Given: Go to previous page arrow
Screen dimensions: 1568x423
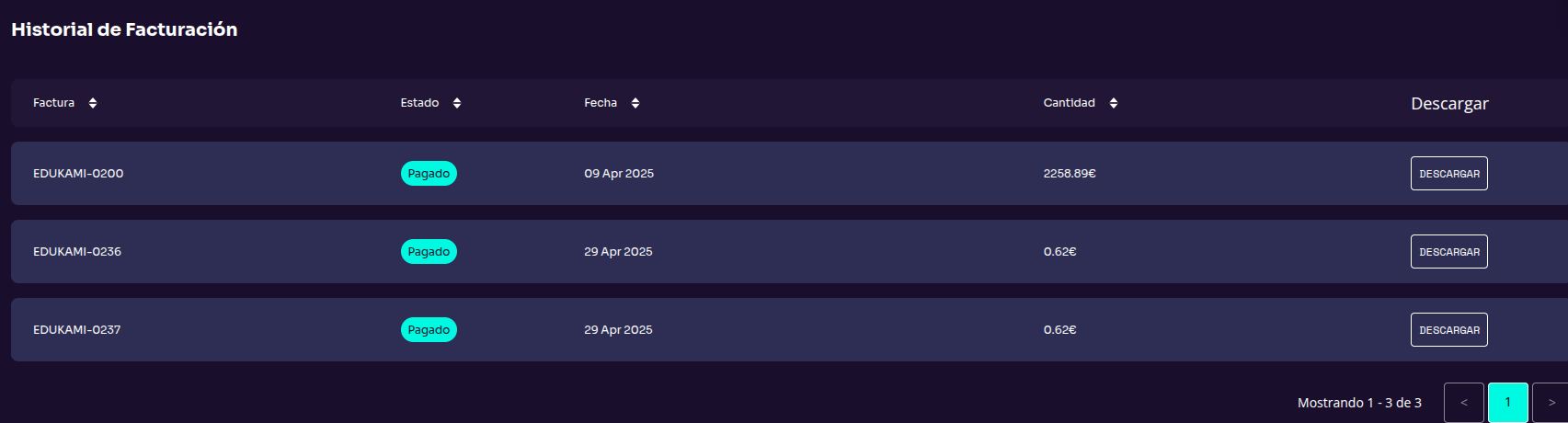Looking at the screenshot, I should click(x=1463, y=403).
